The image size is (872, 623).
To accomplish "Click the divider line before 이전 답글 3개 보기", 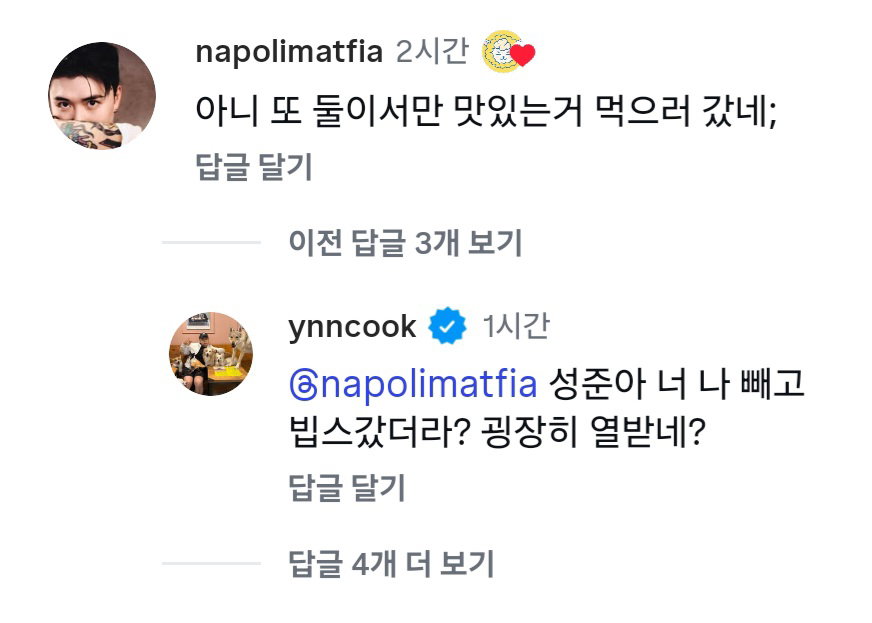I will click(211, 243).
